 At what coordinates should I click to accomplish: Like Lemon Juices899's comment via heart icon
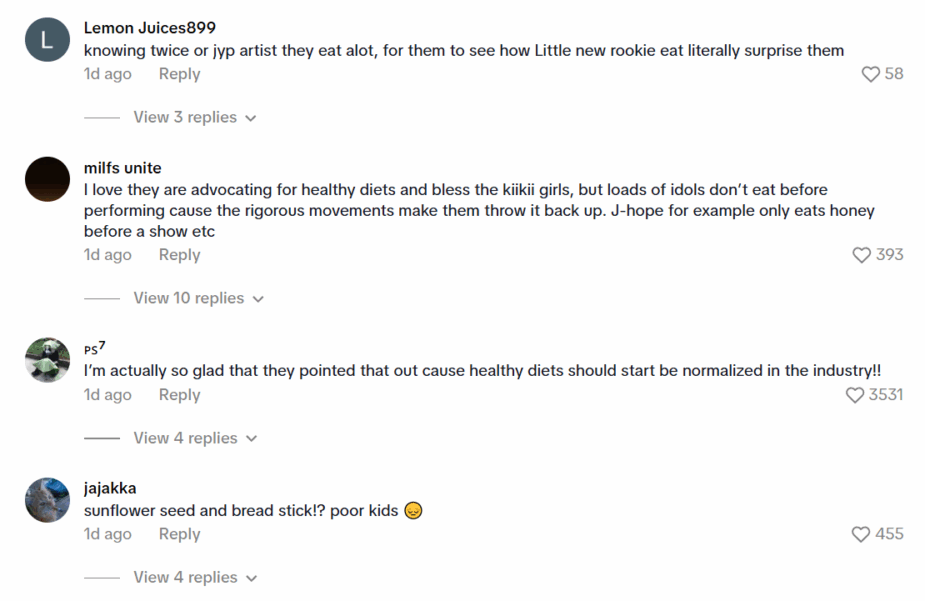(870, 74)
